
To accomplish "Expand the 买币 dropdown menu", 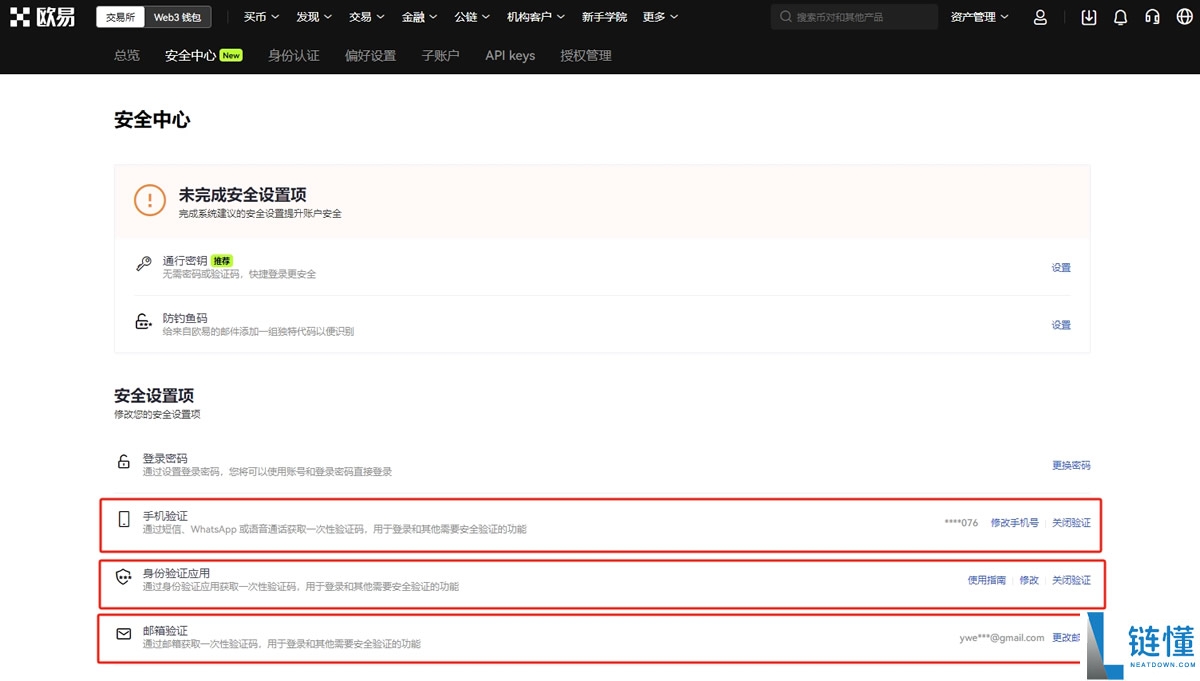I will pos(260,16).
